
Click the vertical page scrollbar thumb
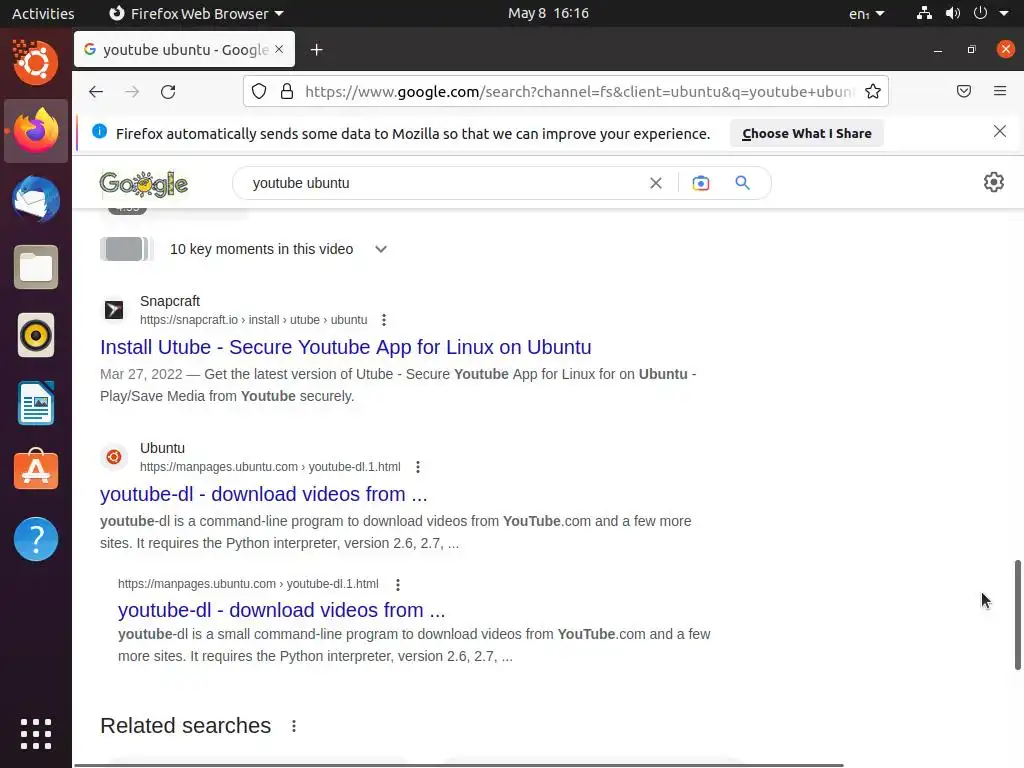[1017, 615]
